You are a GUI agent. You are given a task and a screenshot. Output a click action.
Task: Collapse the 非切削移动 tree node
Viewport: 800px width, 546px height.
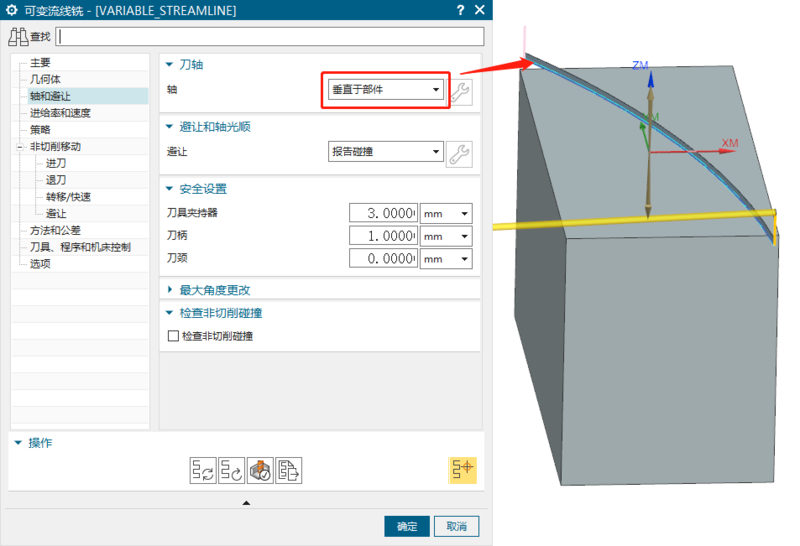click(20, 147)
